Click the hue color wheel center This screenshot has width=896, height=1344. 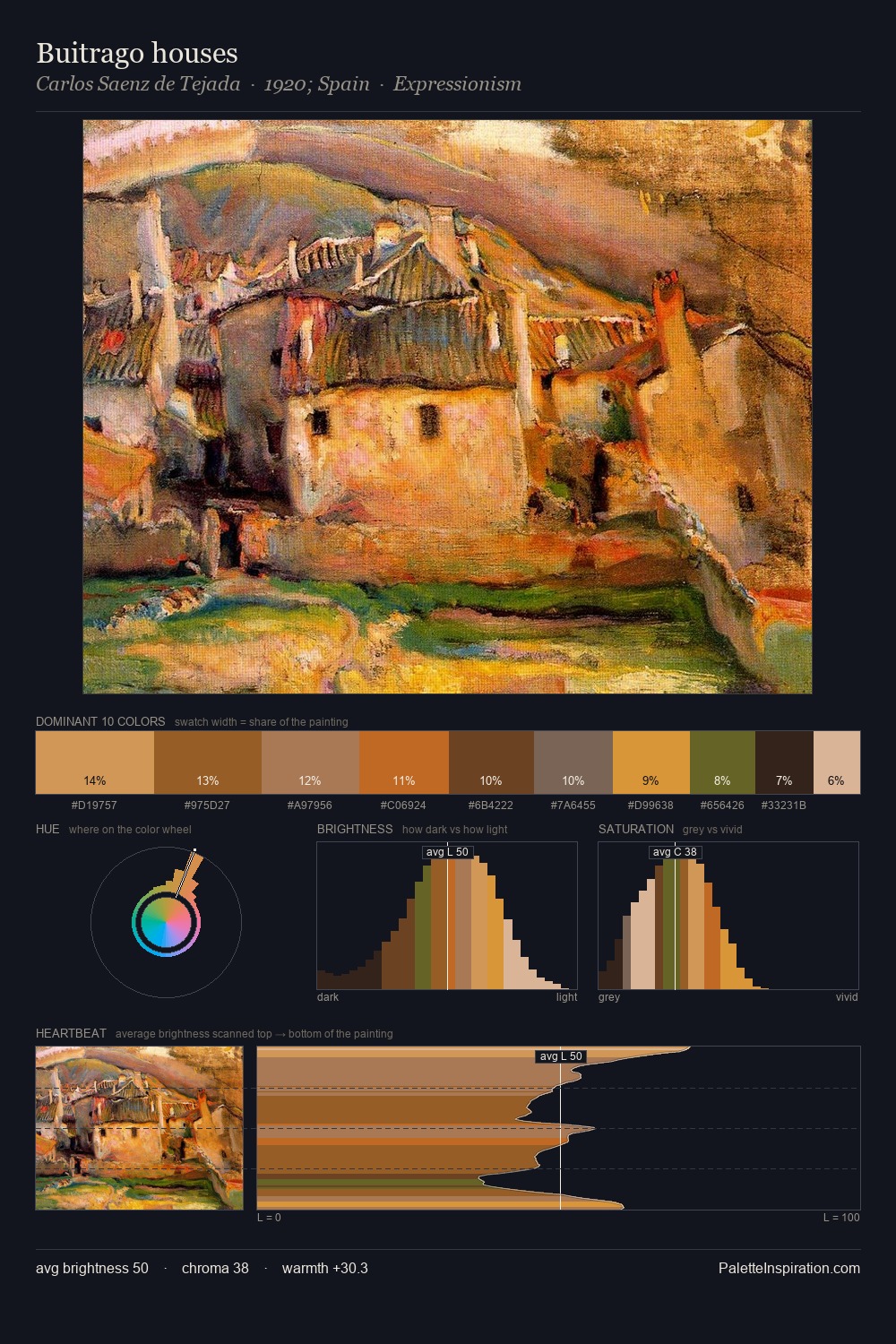pyautogui.click(x=166, y=921)
